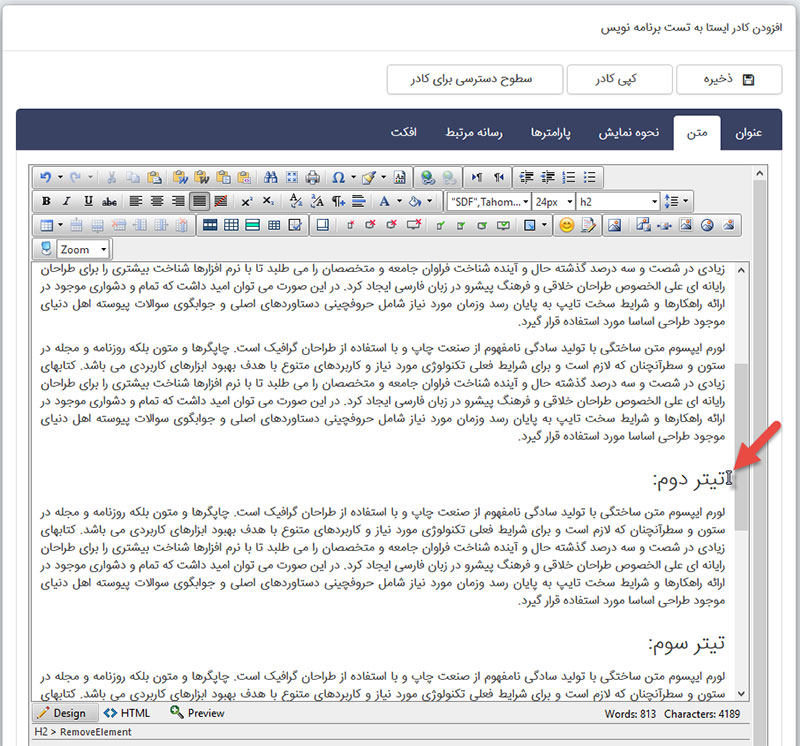
Task: Click the insert table icon
Action: pos(47,225)
